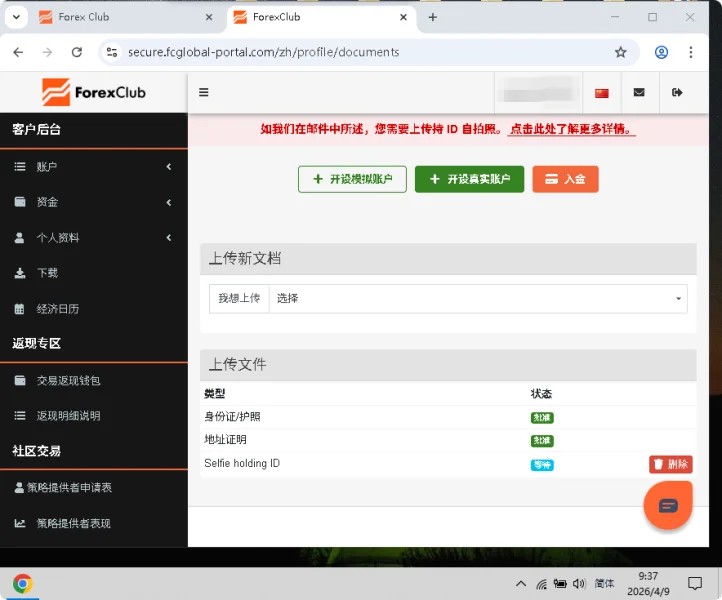This screenshot has width=722, height=600.
Task: Open the volume tray icon
Action: pos(579,583)
